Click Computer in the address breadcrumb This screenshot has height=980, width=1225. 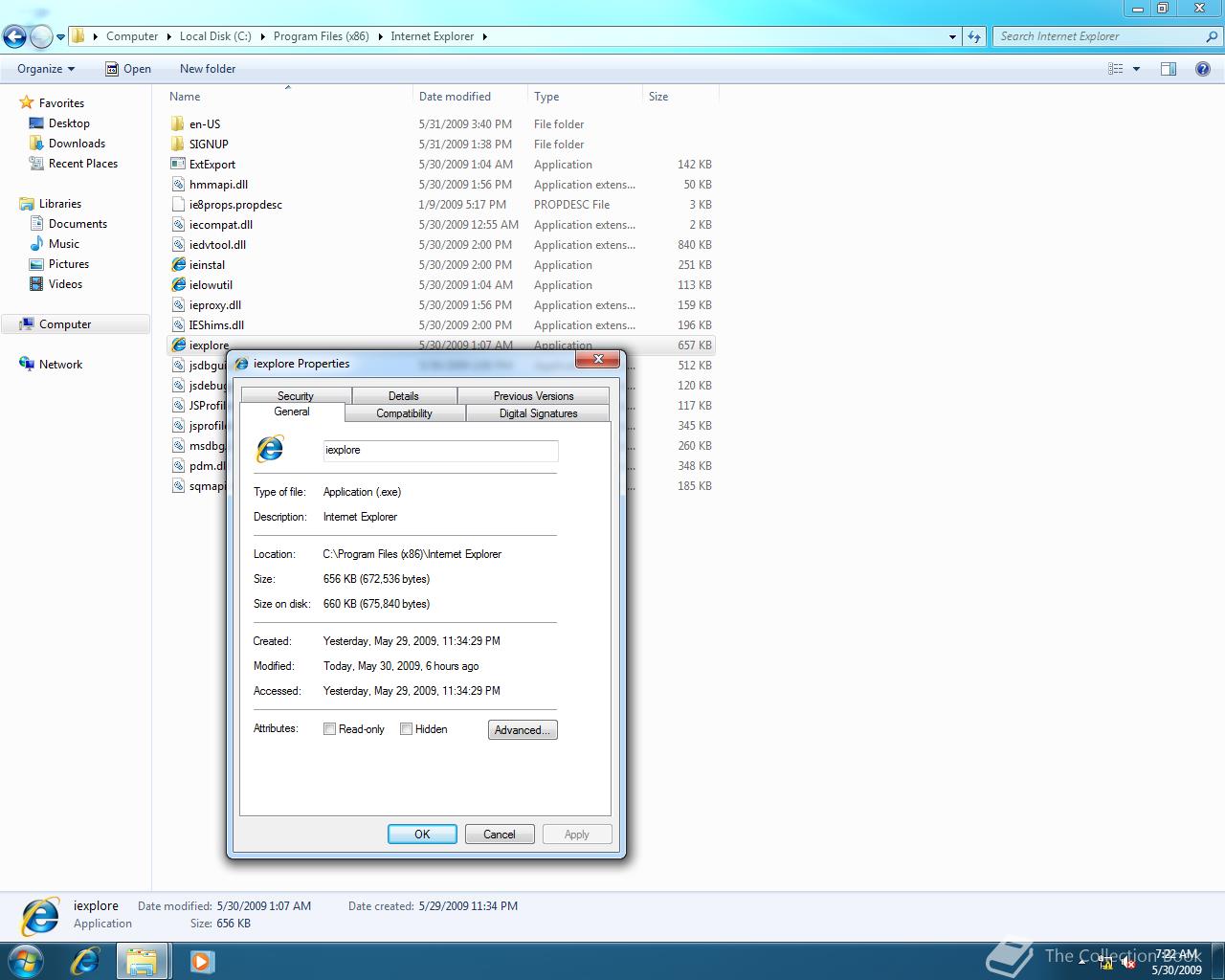132,36
